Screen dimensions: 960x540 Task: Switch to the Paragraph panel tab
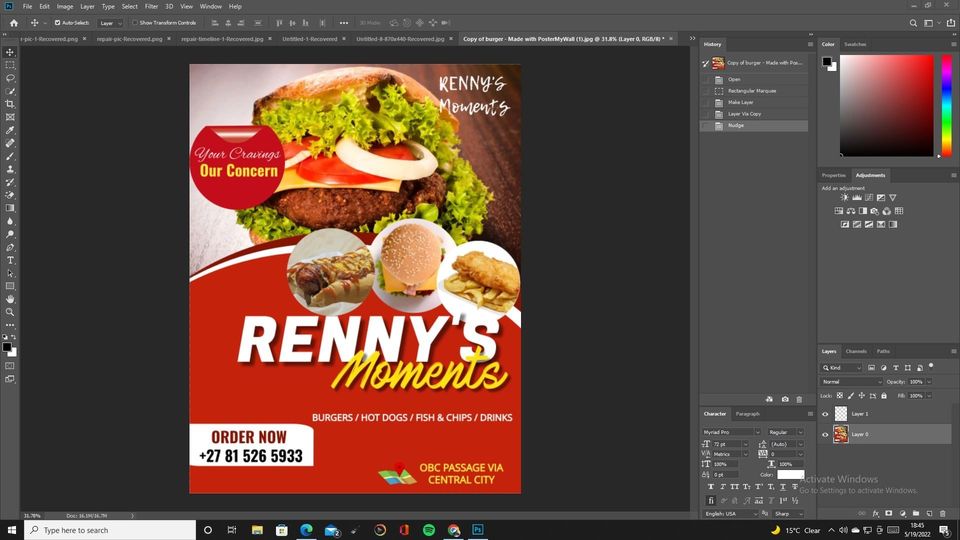point(747,413)
